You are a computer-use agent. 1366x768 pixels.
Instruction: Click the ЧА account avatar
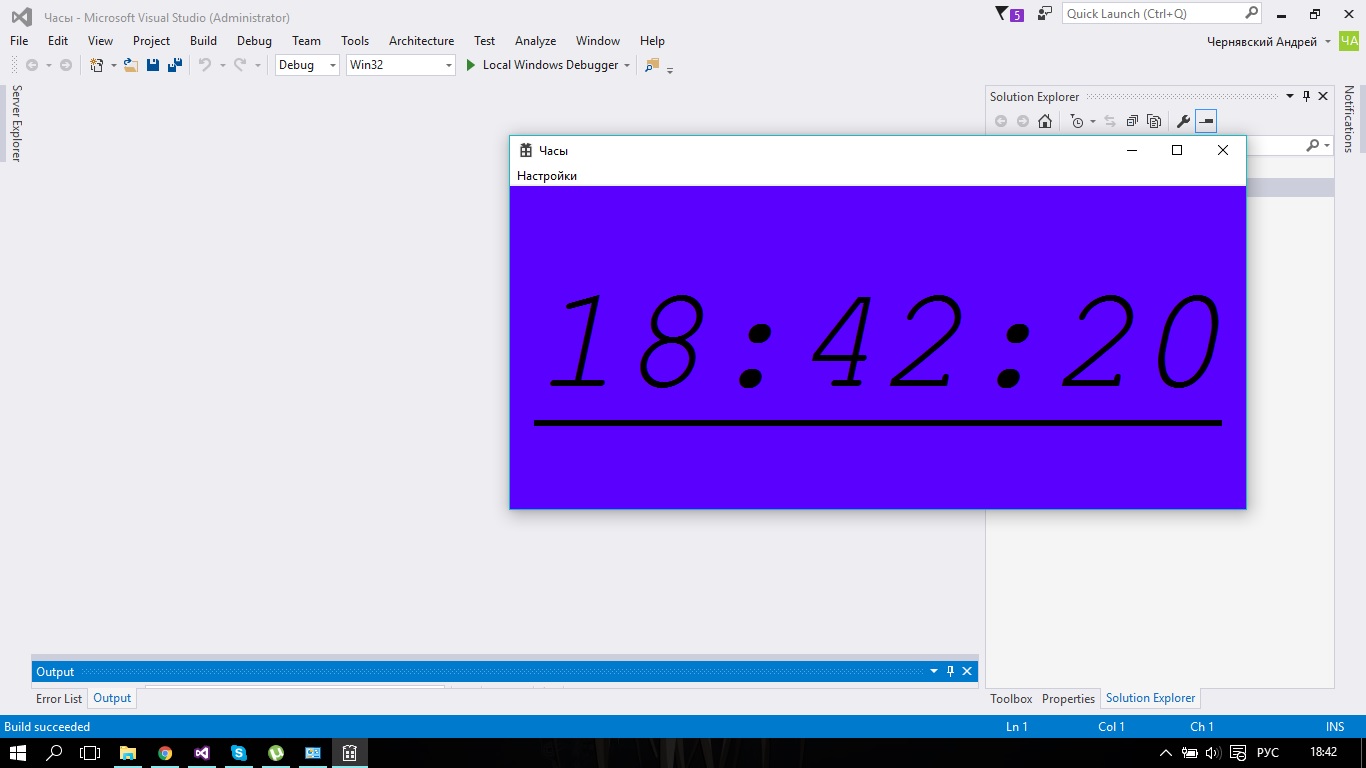pos(1350,41)
